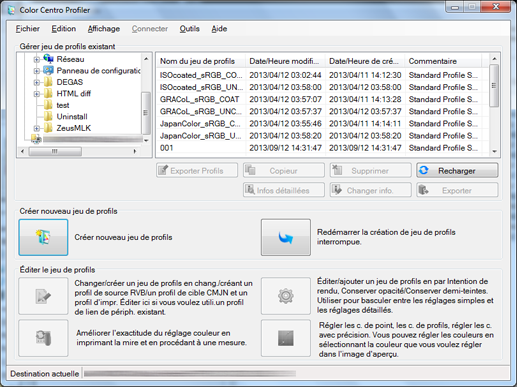Click the Exporter Profils button
The height and width of the screenshot is (387, 517).
tap(197, 170)
